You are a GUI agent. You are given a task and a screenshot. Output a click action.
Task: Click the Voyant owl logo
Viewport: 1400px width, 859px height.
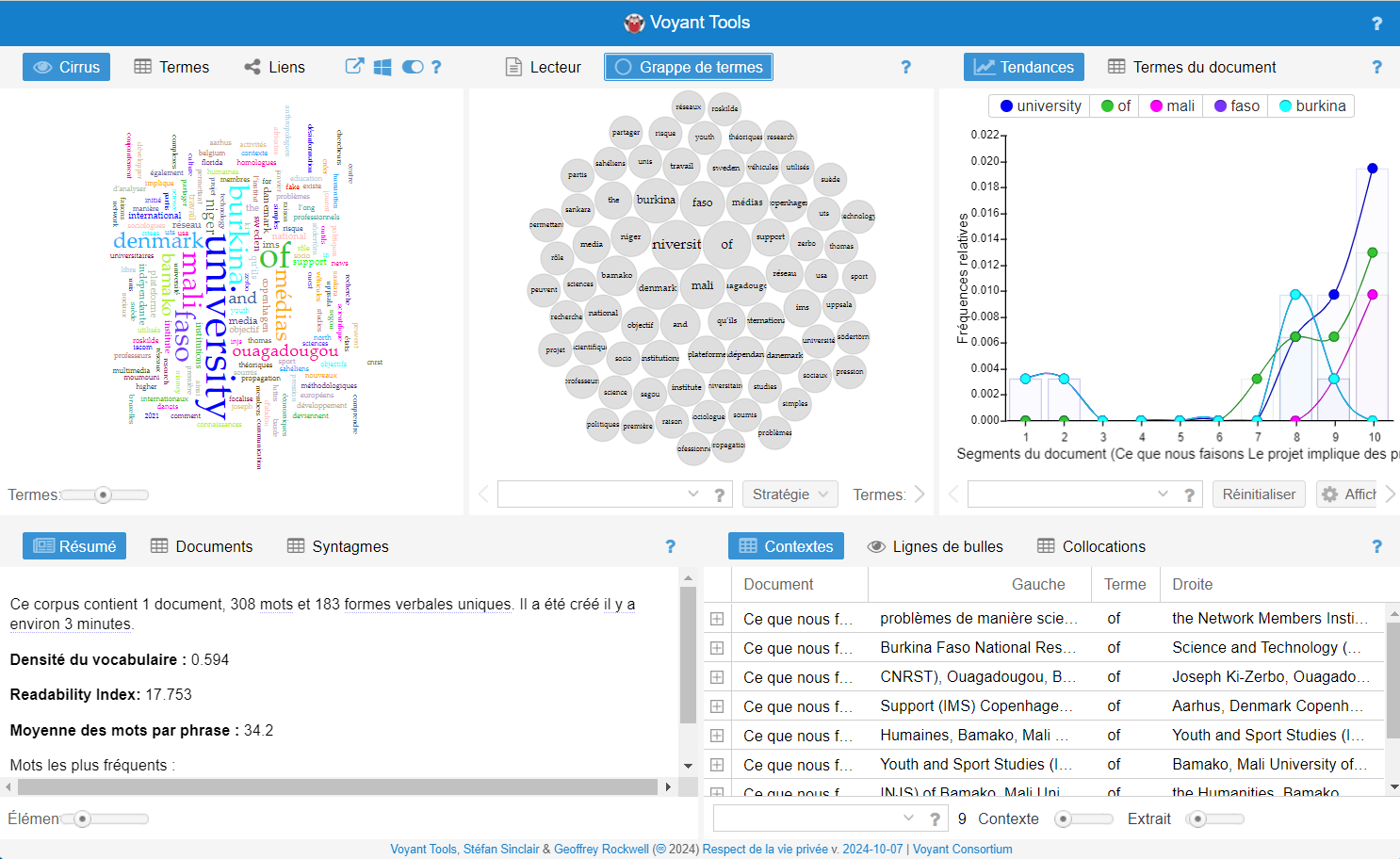click(634, 23)
